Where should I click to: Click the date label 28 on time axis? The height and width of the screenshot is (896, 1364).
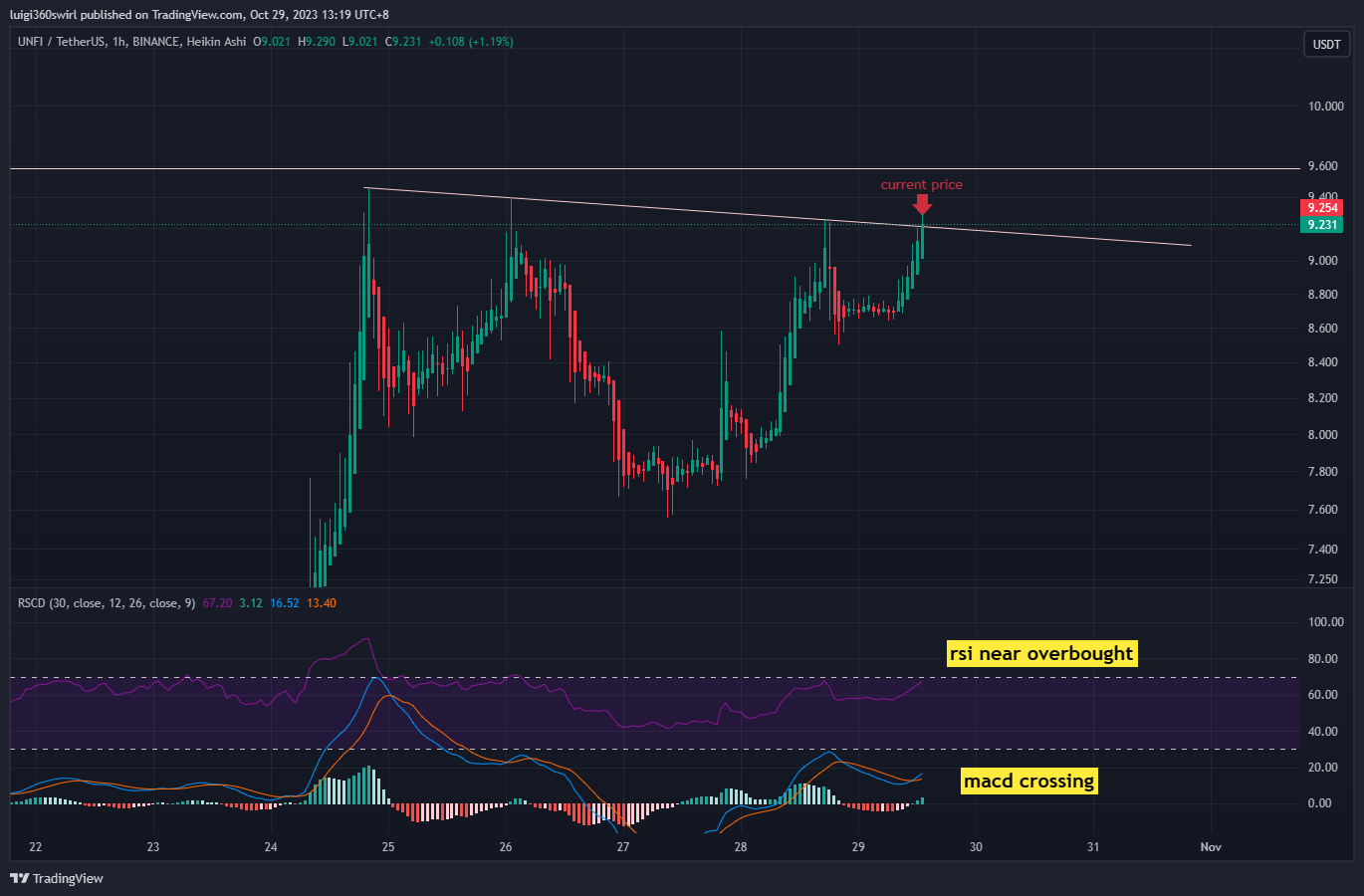741,847
